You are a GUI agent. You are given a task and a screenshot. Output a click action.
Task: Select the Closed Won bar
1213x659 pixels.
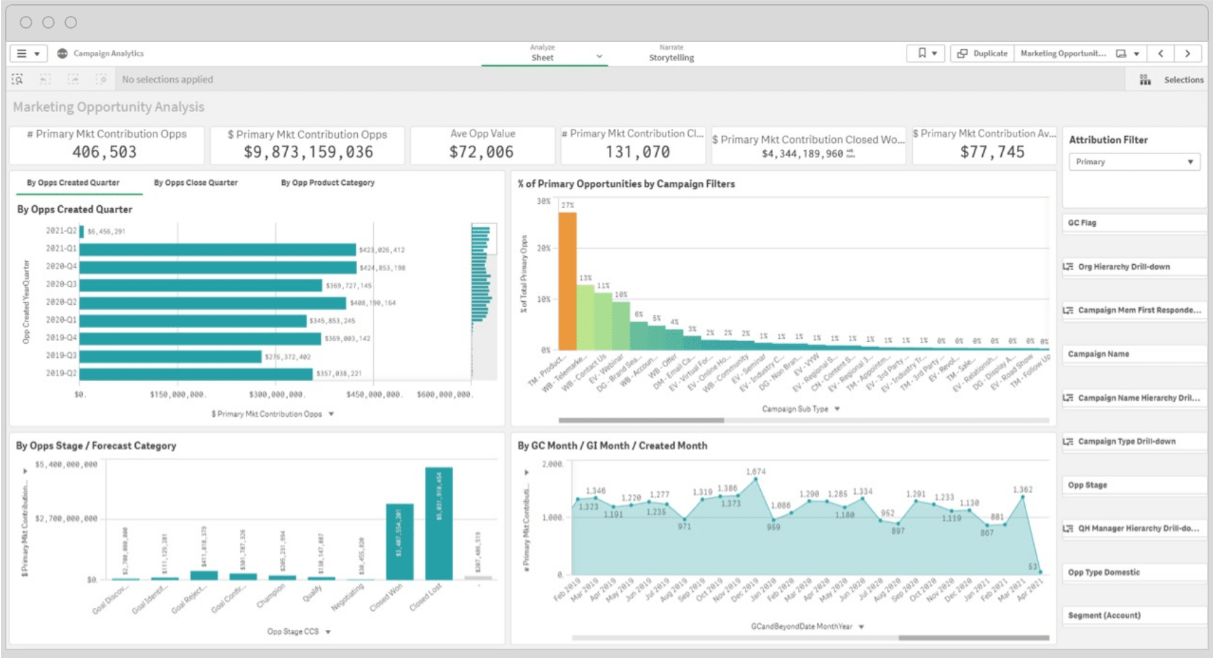[x=400, y=541]
